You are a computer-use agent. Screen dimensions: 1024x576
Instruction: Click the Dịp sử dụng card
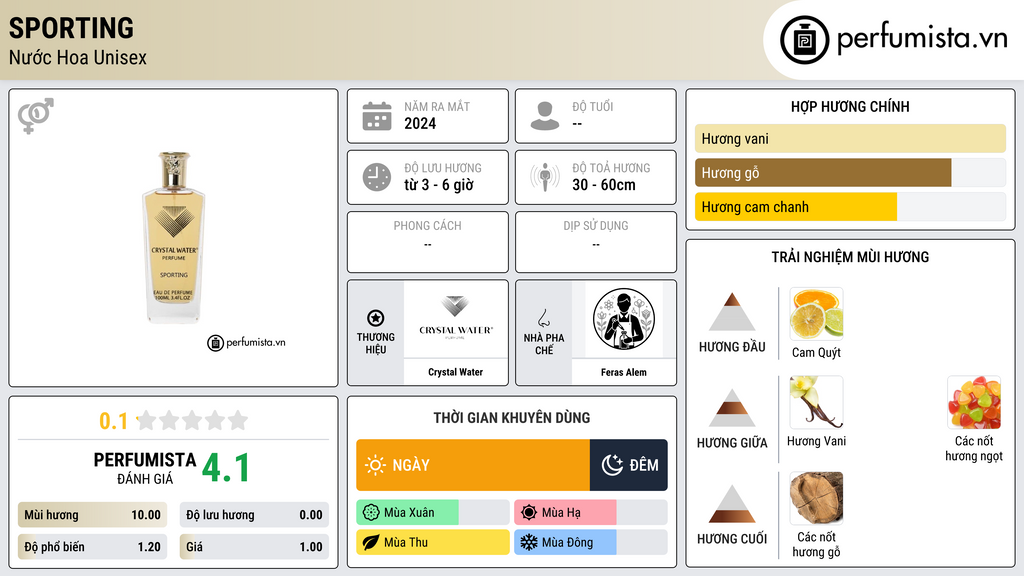tap(596, 242)
